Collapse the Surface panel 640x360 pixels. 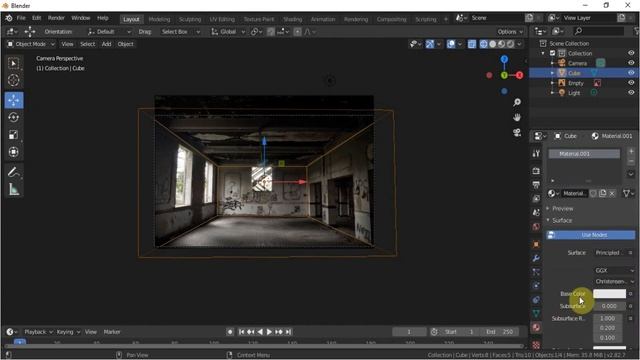[562, 220]
